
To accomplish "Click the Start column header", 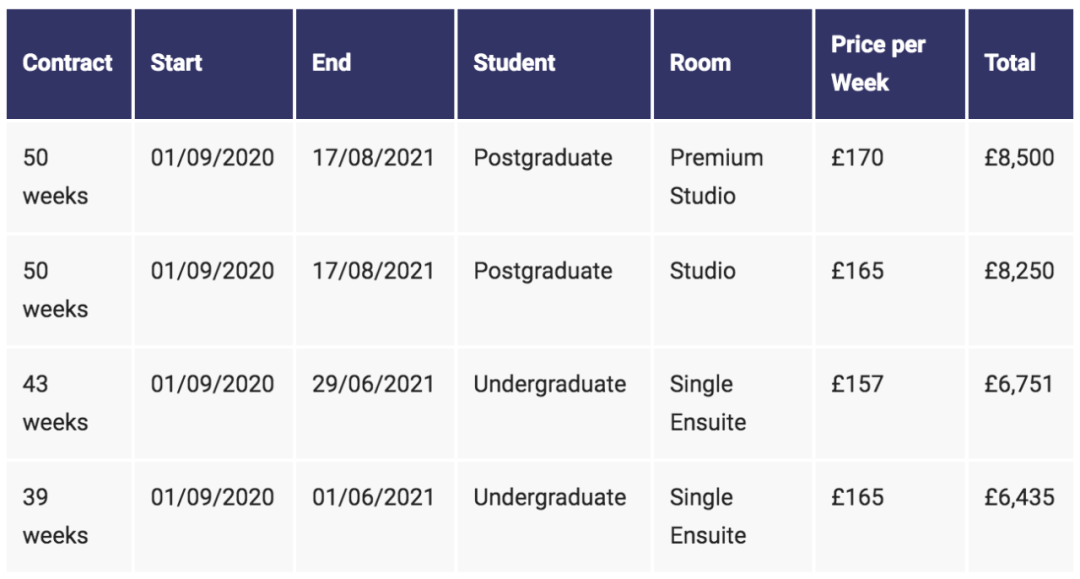I will click(x=214, y=64).
